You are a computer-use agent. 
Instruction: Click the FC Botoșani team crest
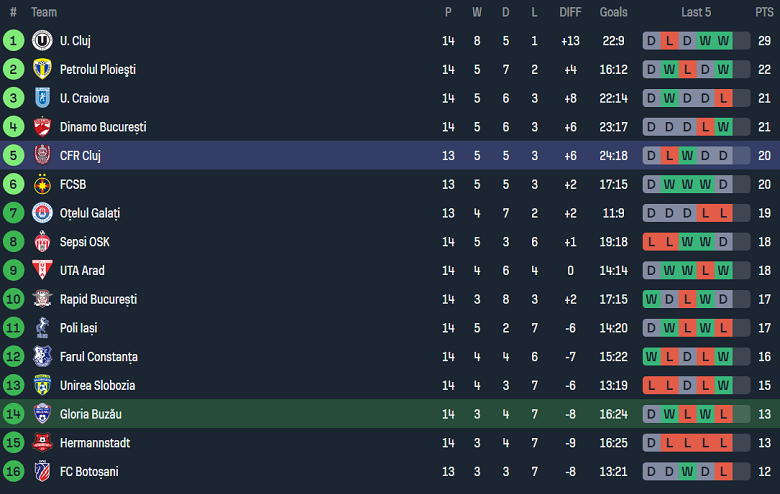click(42, 471)
